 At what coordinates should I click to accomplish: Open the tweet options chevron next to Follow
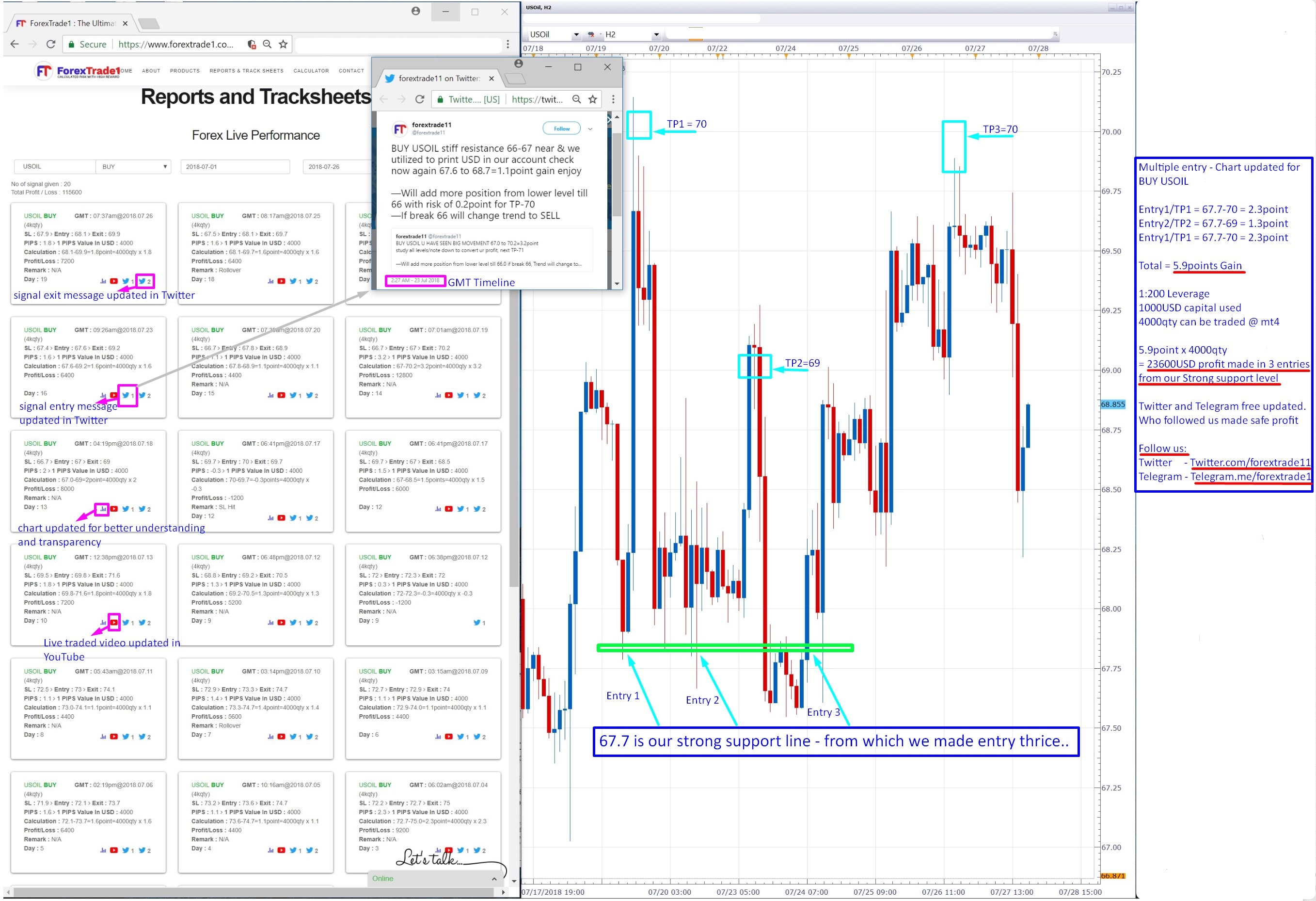click(590, 129)
